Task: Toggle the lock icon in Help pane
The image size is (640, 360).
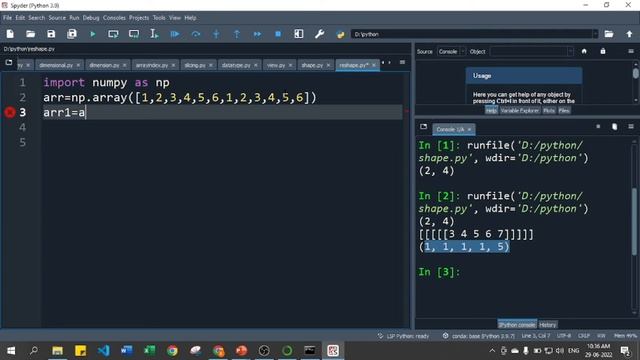Action: tap(603, 51)
